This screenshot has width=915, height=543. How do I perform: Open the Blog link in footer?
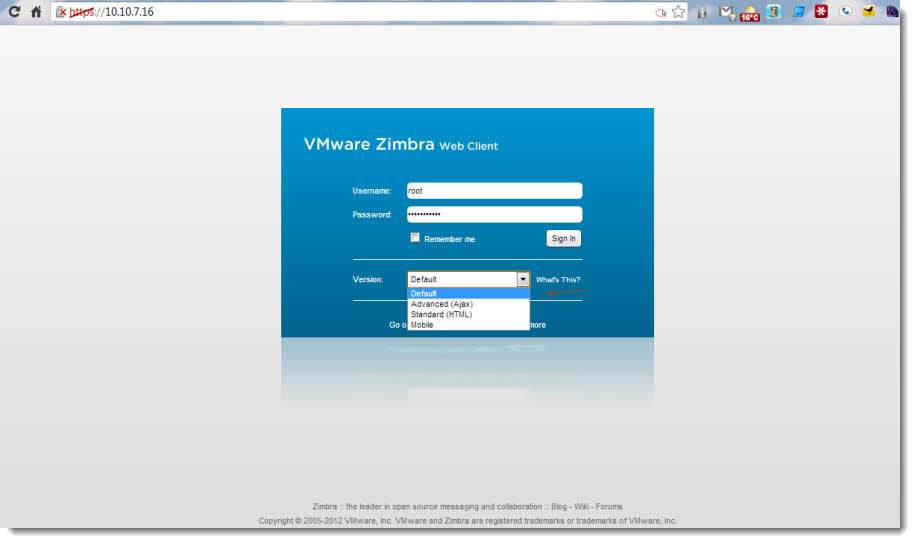pos(558,507)
